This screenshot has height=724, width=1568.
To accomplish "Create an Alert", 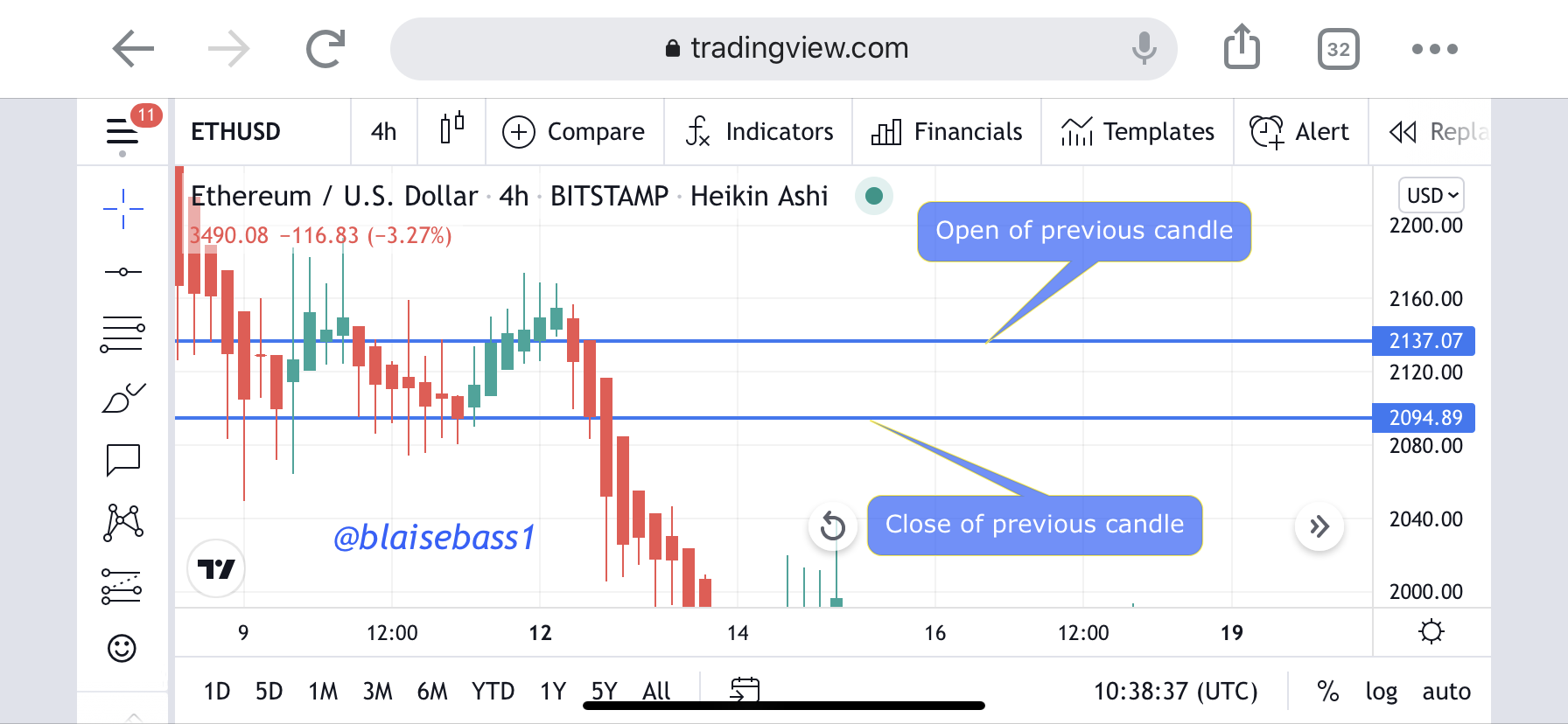I will pyautogui.click(x=1300, y=131).
